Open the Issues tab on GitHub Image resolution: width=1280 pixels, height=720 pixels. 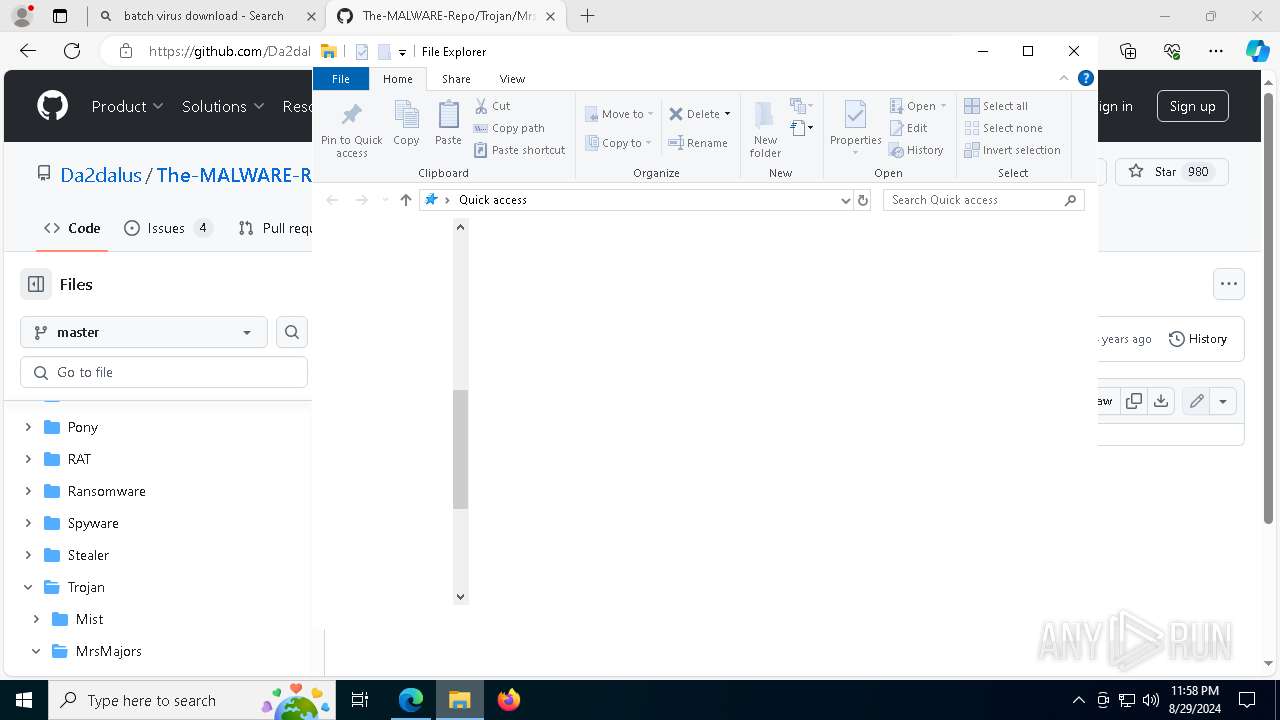click(168, 228)
